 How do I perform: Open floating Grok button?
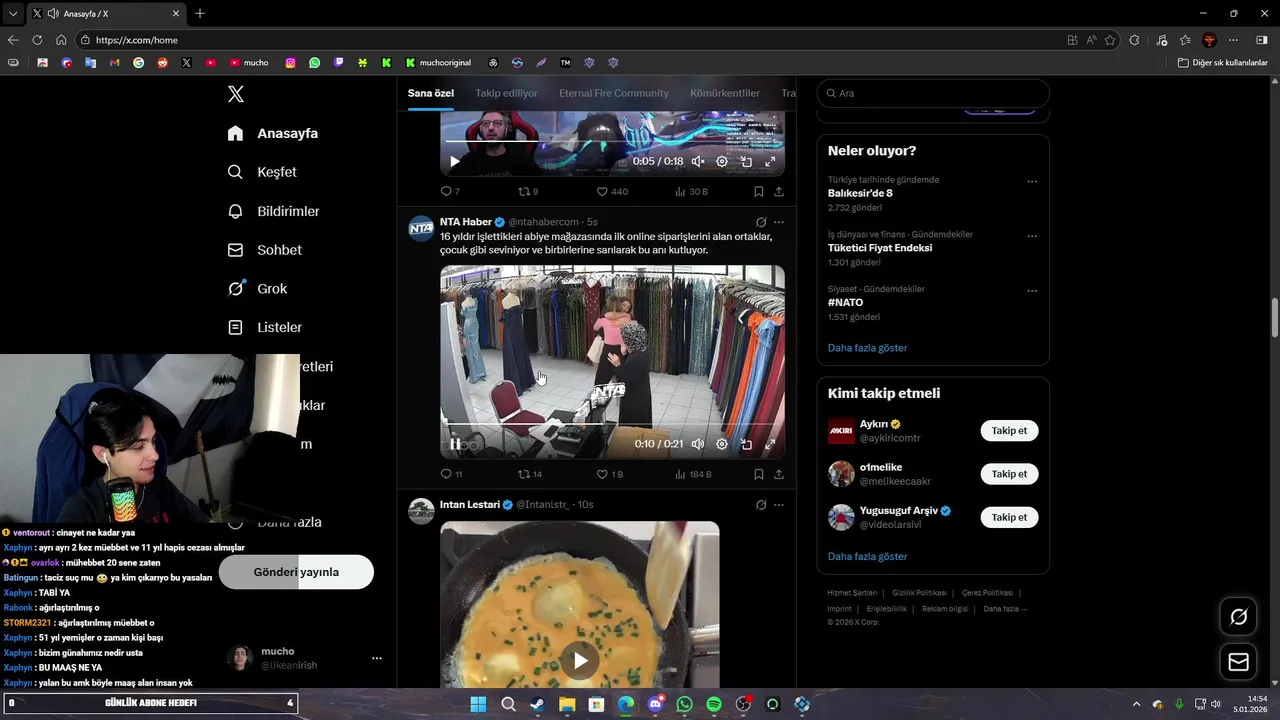pyautogui.click(x=1238, y=617)
